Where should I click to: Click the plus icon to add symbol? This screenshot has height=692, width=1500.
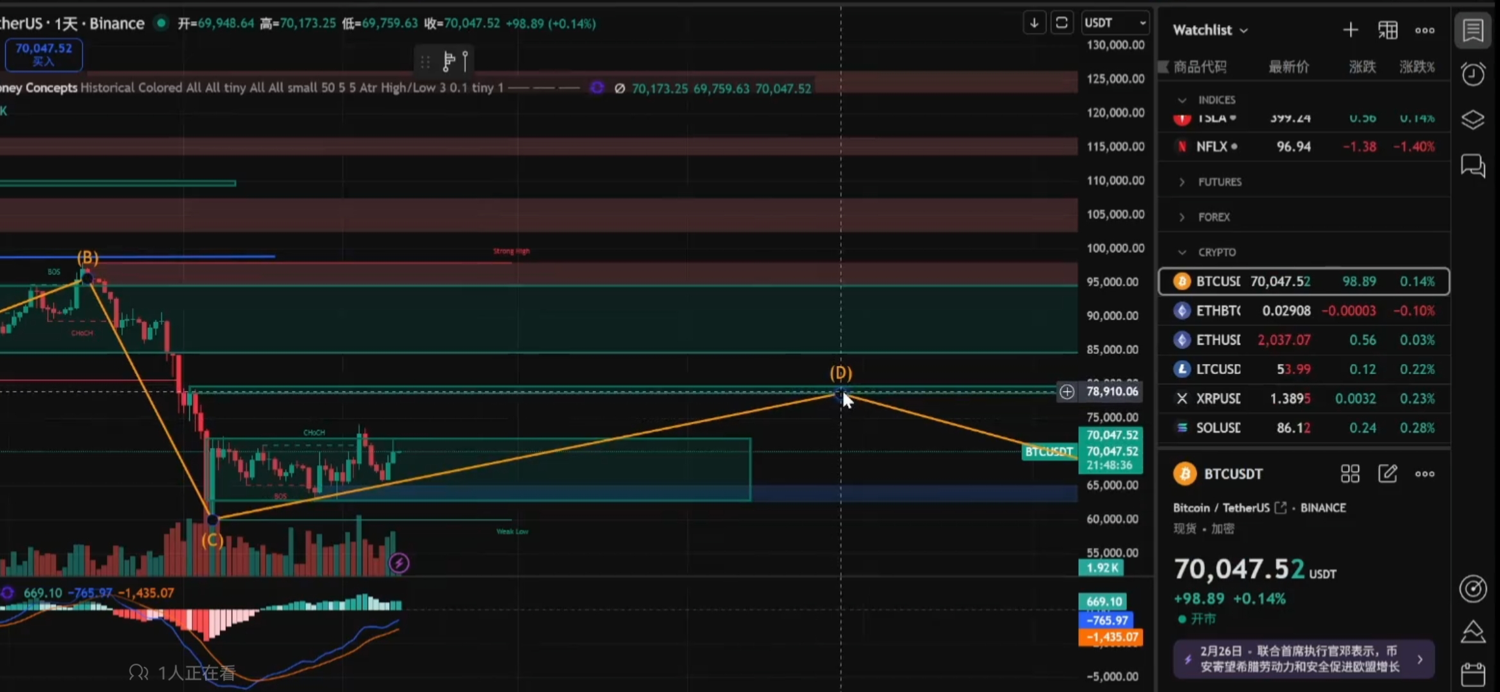click(1350, 30)
